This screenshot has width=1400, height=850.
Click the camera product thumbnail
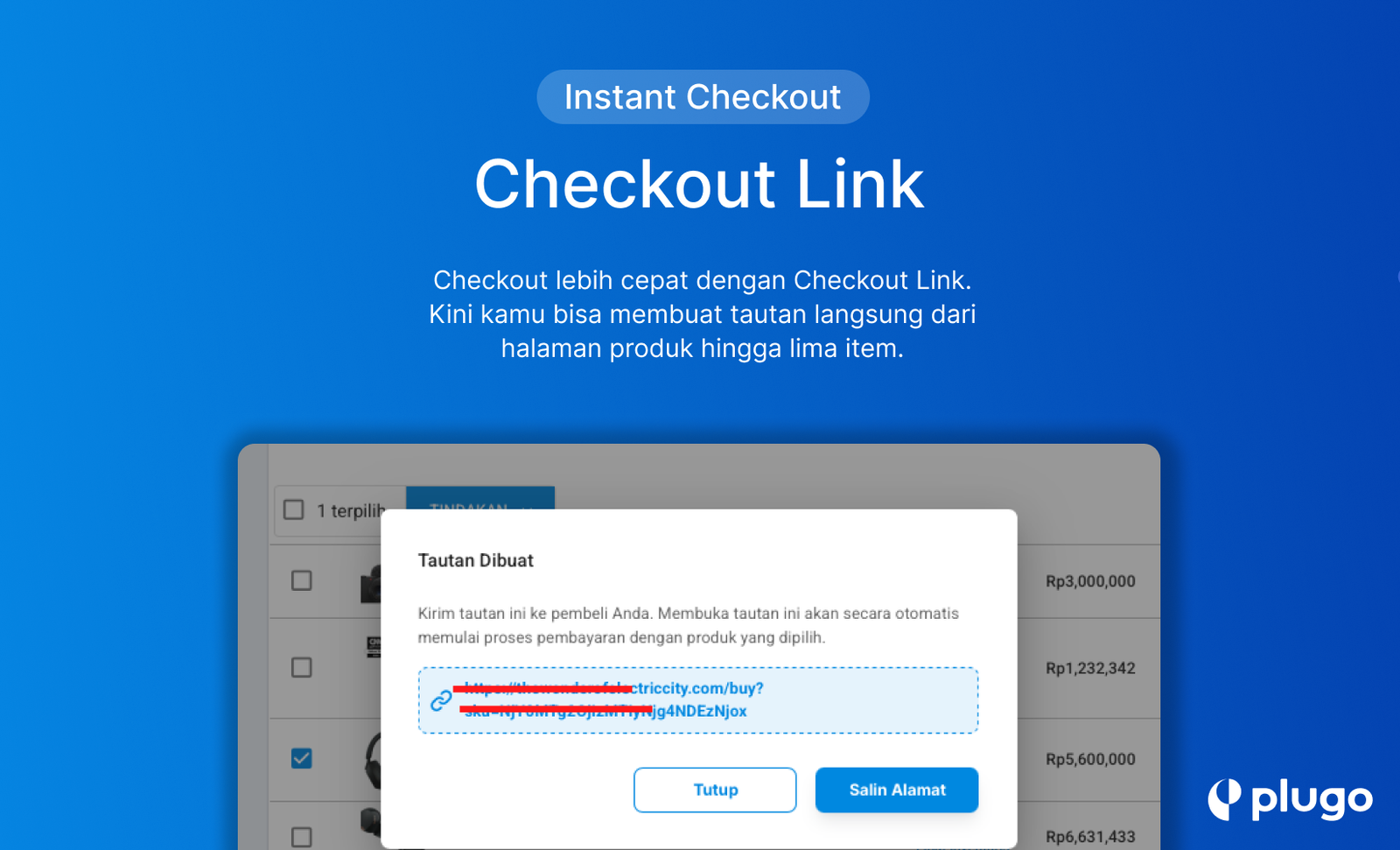371,585
